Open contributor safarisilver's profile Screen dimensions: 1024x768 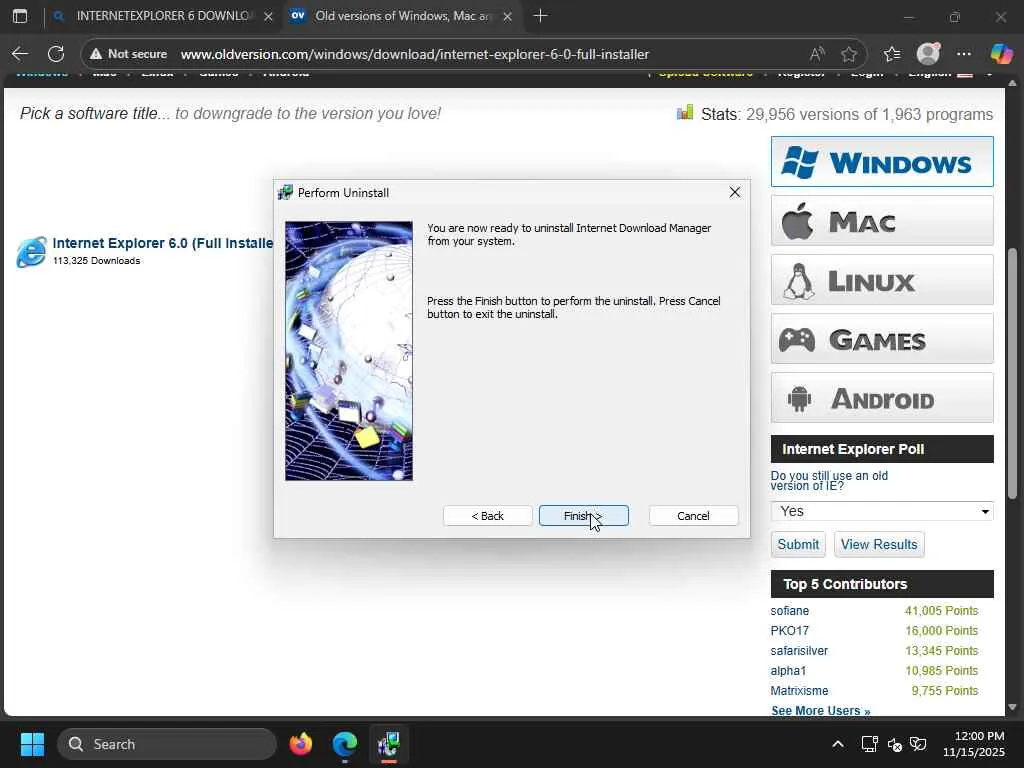point(799,650)
